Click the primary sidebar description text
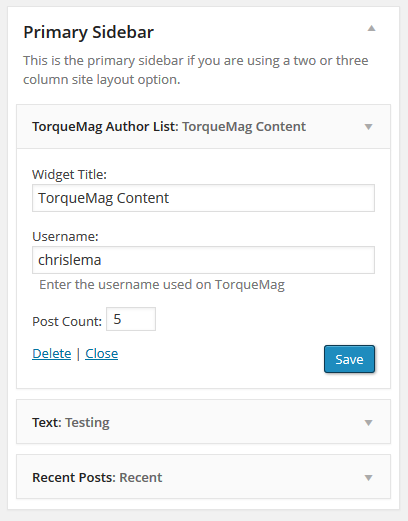The height and width of the screenshot is (521, 408). (196, 70)
